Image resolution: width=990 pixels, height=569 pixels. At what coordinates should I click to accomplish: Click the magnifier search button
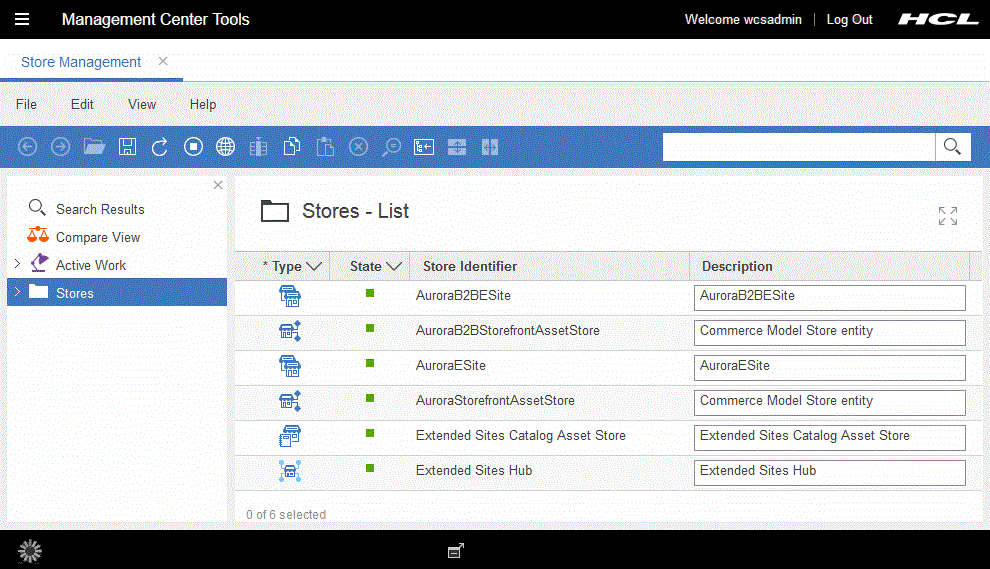point(953,147)
